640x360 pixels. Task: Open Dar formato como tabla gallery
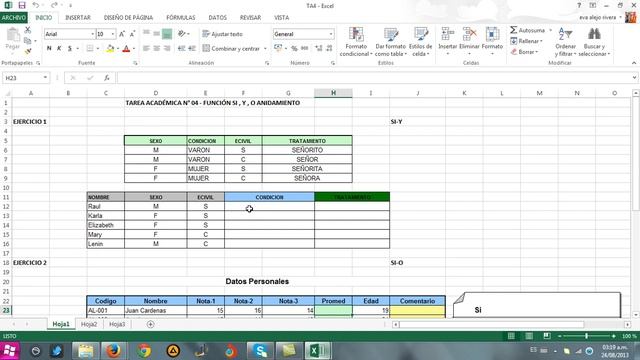[x=390, y=42]
